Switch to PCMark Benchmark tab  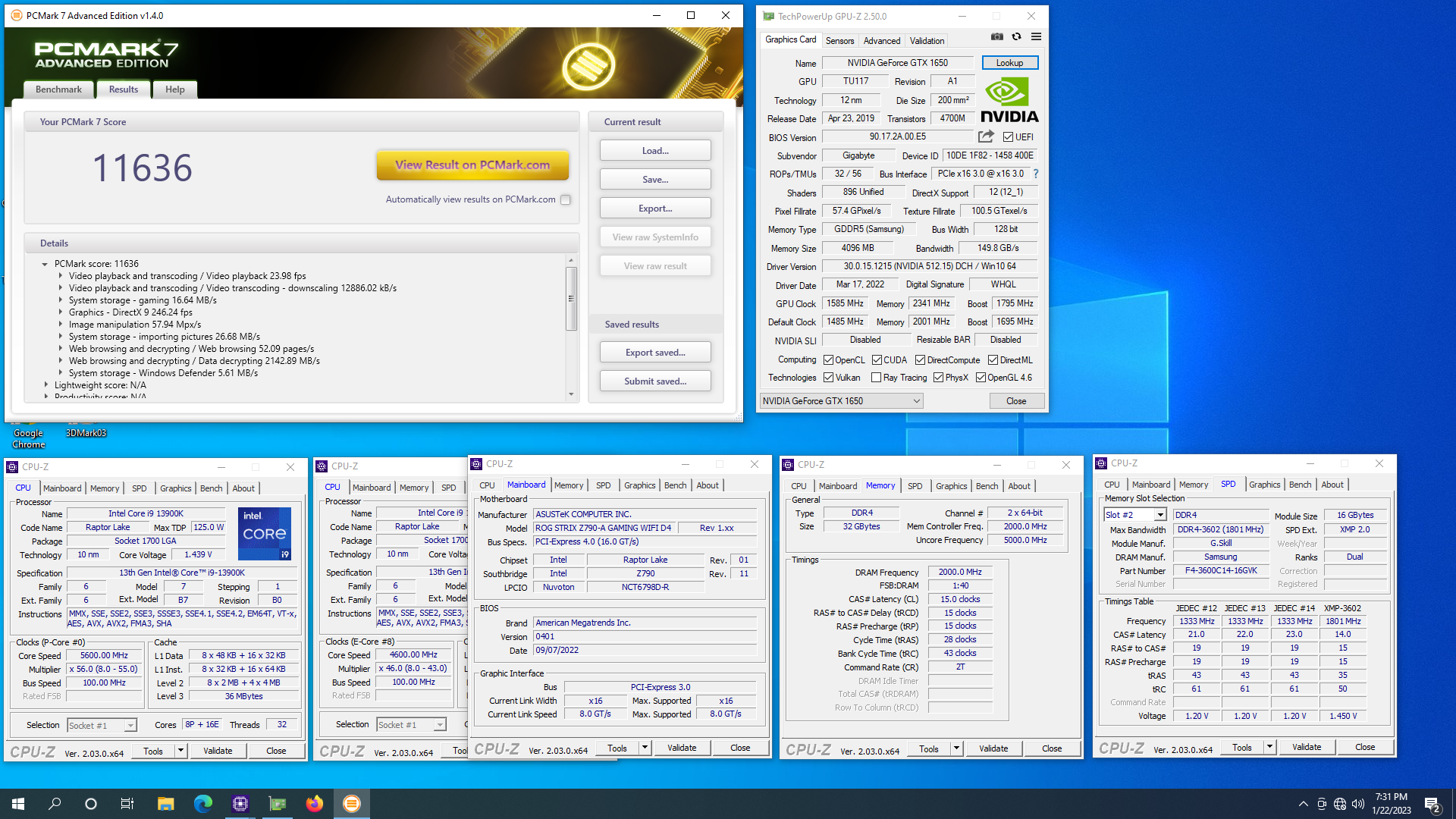[58, 89]
